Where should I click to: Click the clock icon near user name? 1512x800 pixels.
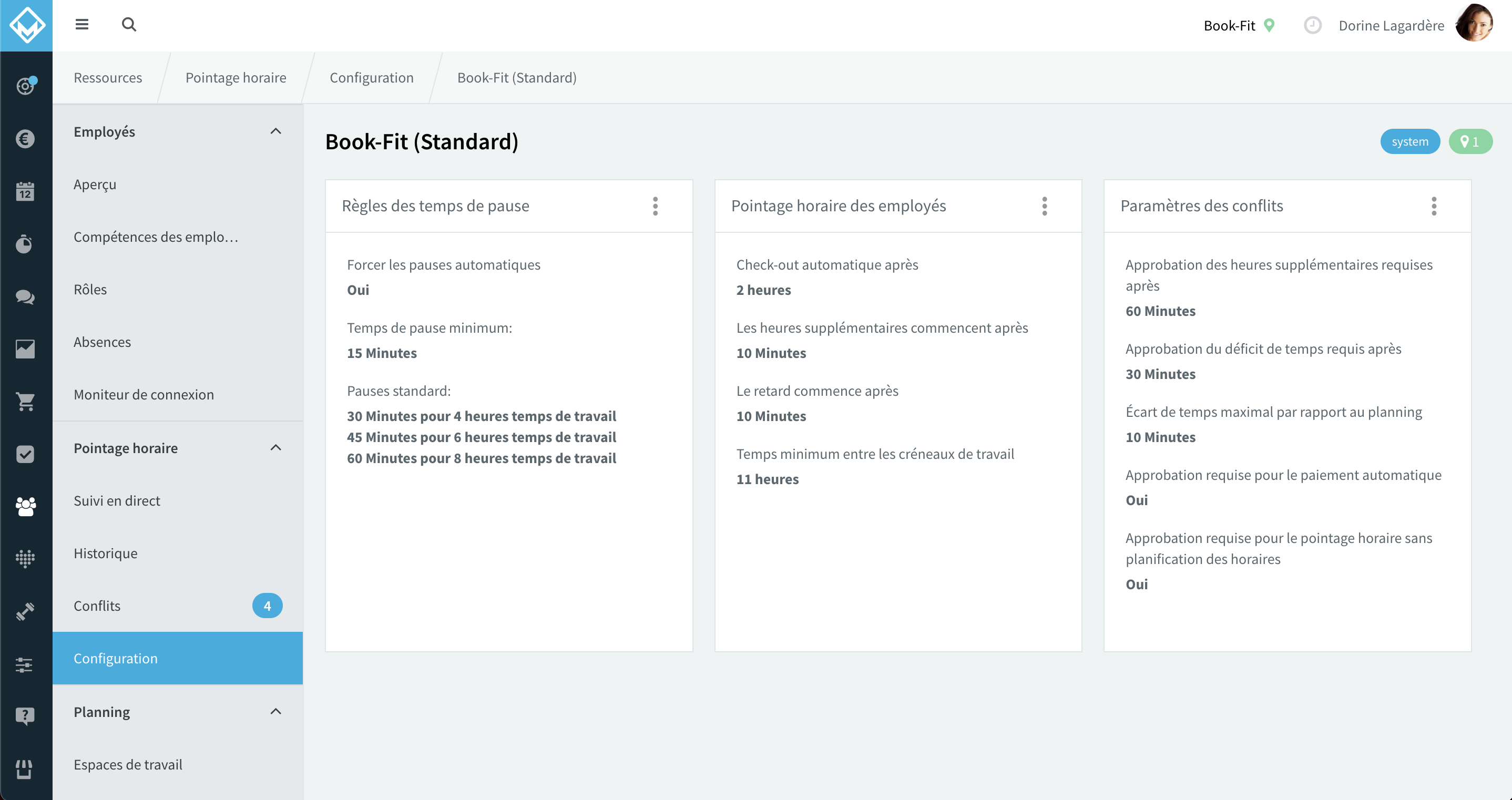tap(1312, 25)
